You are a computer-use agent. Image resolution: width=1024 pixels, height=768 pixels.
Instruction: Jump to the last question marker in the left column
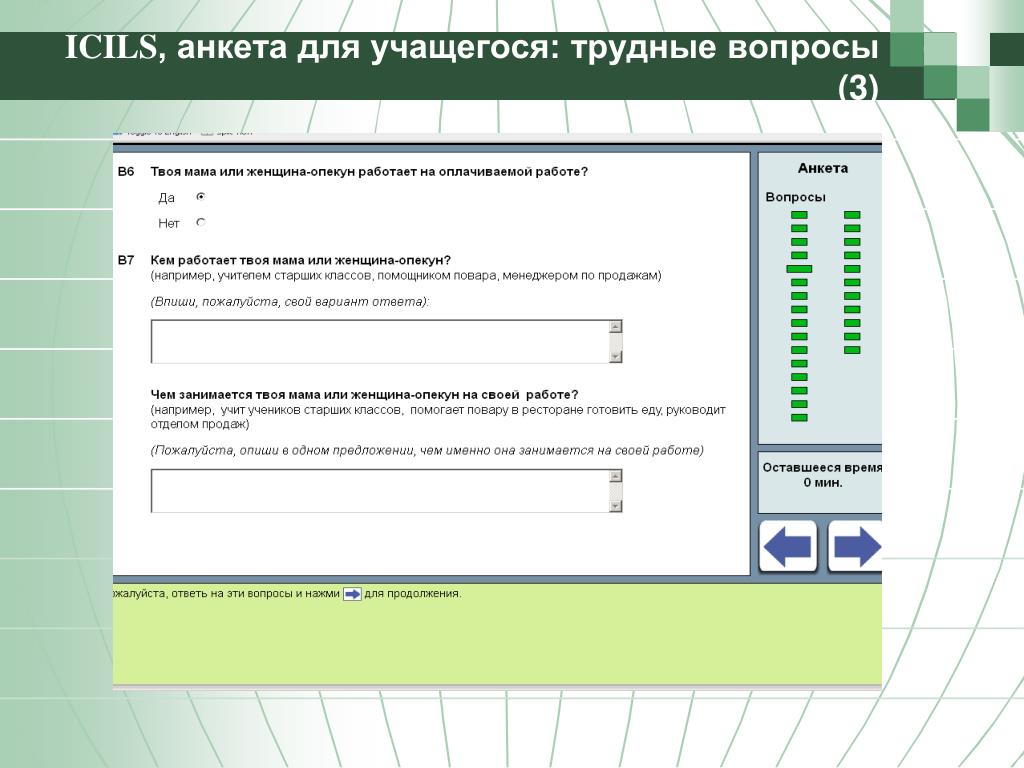coord(799,418)
